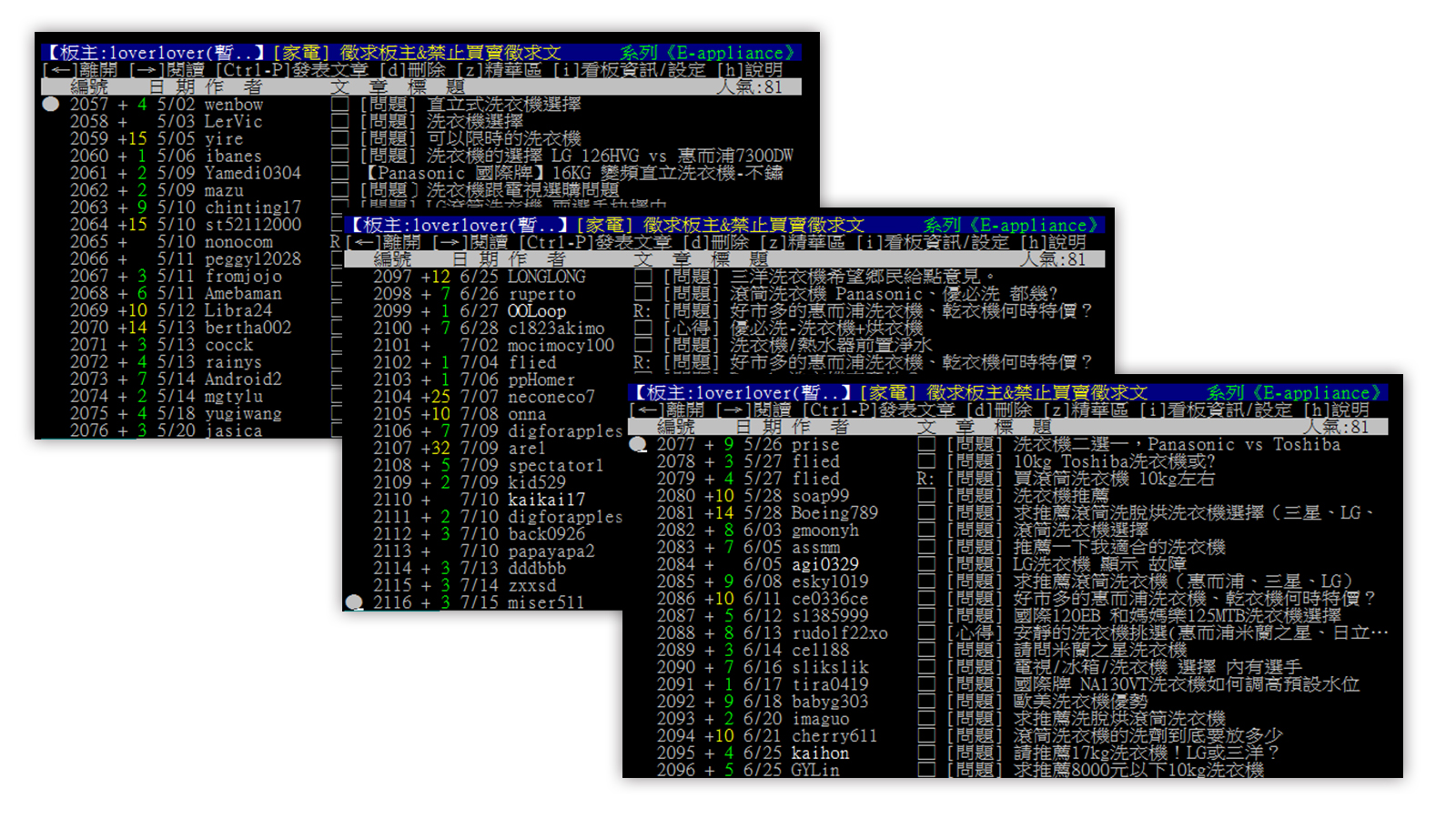Screen dimensions: 1456x819
Task: Click the square marker on post 2080 洗衣機推薦
Action: 926,496
